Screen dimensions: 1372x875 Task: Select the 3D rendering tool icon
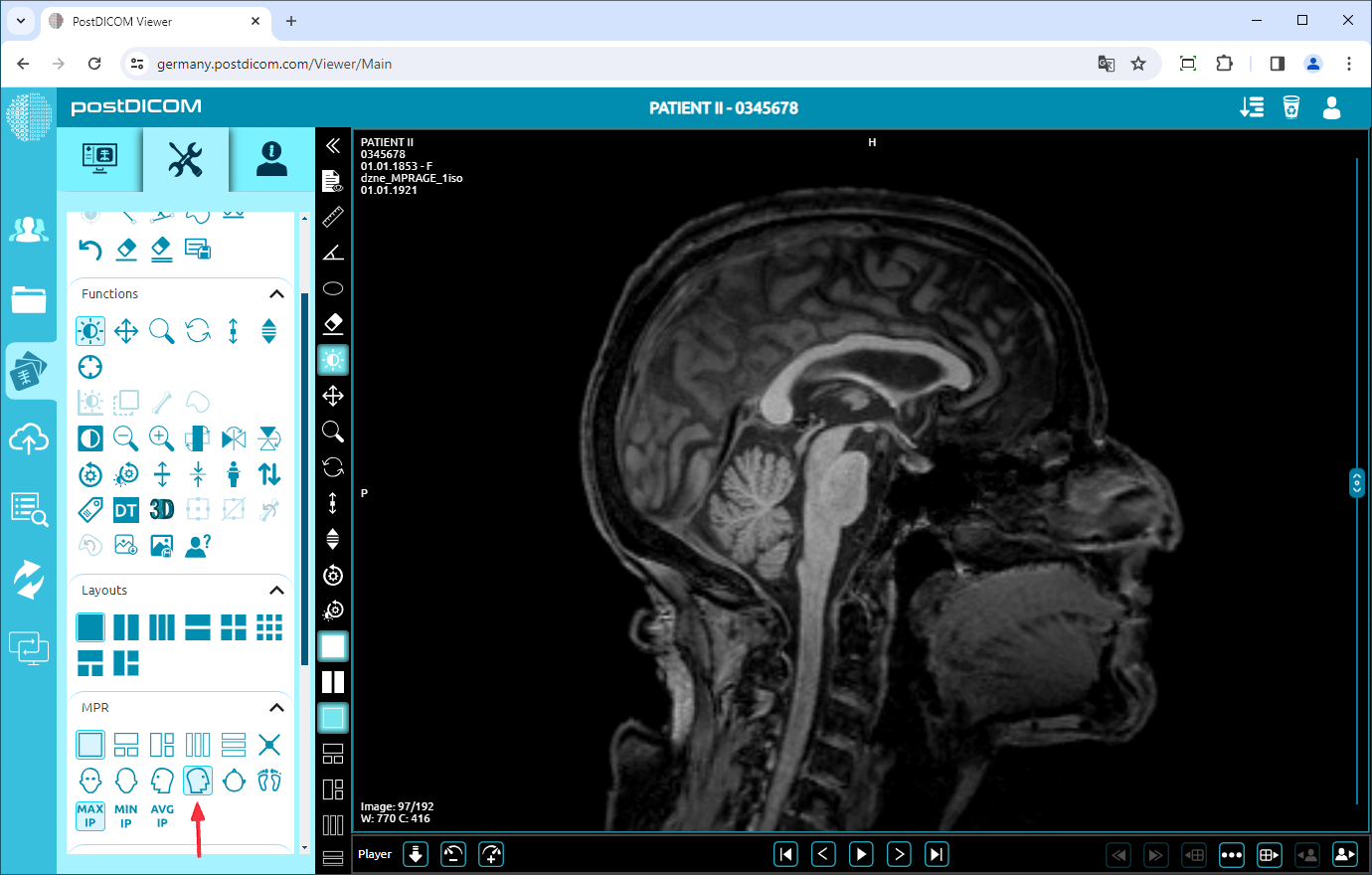pyautogui.click(x=162, y=510)
